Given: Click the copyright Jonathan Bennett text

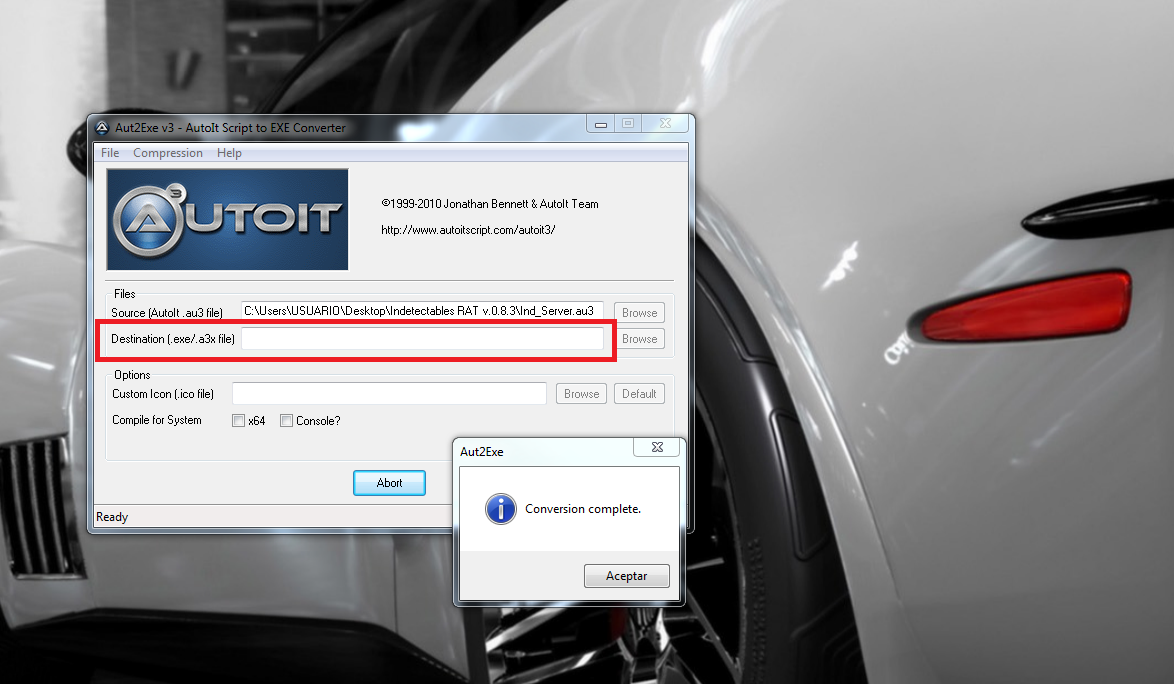Looking at the screenshot, I should pyautogui.click(x=490, y=204).
